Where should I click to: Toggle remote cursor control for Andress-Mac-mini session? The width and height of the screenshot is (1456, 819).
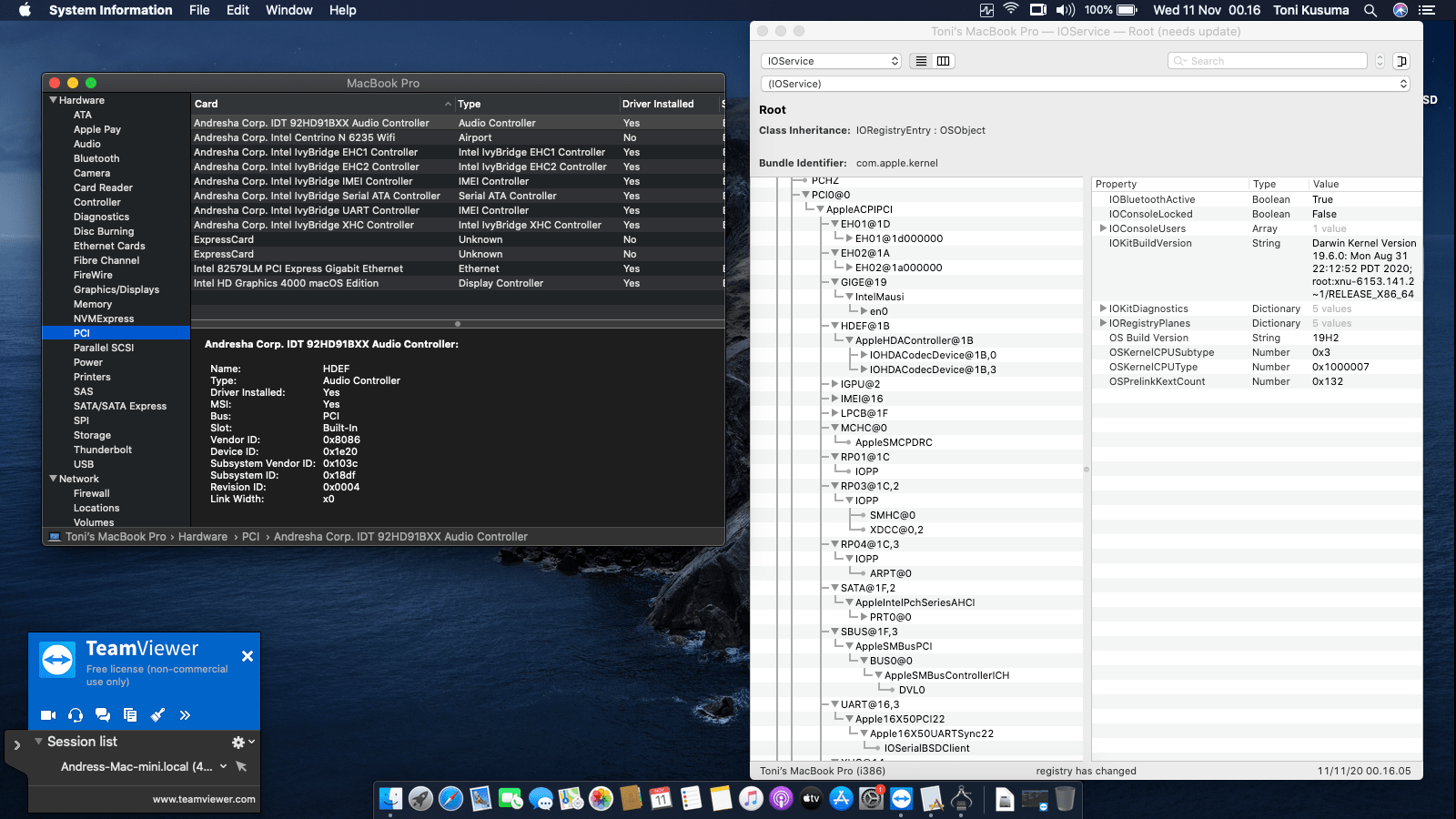point(241,766)
